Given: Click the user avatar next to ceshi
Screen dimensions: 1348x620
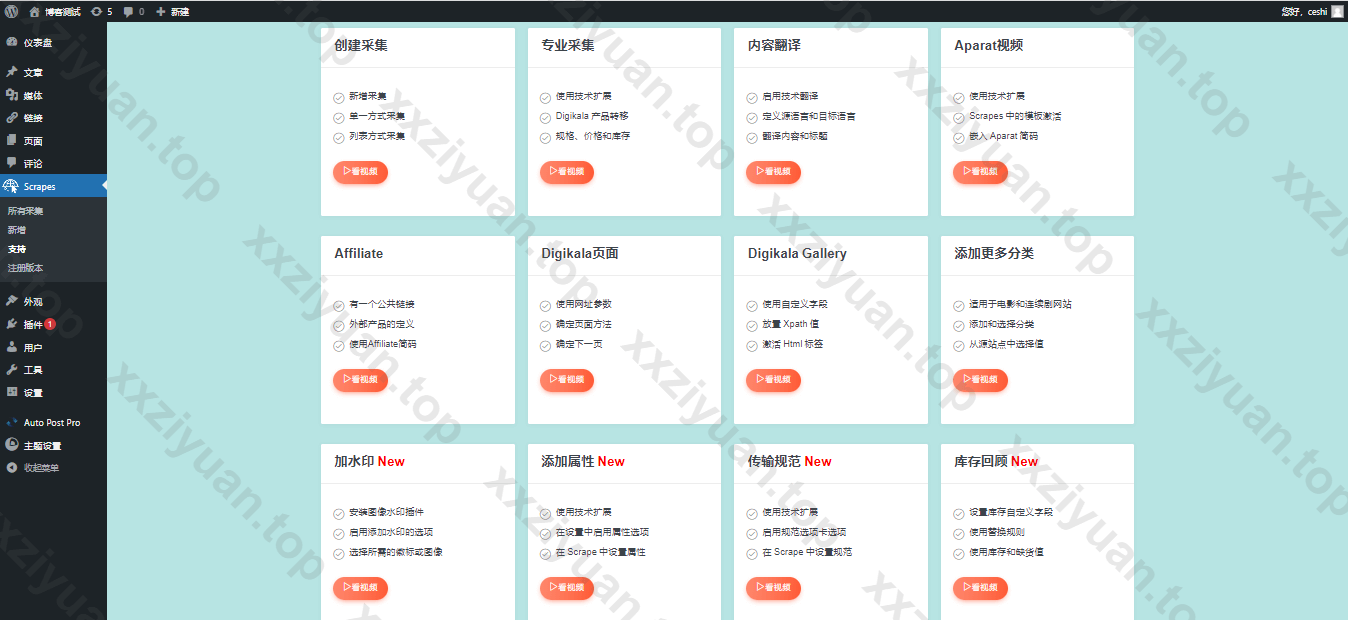Looking at the screenshot, I should click(x=1337, y=12).
